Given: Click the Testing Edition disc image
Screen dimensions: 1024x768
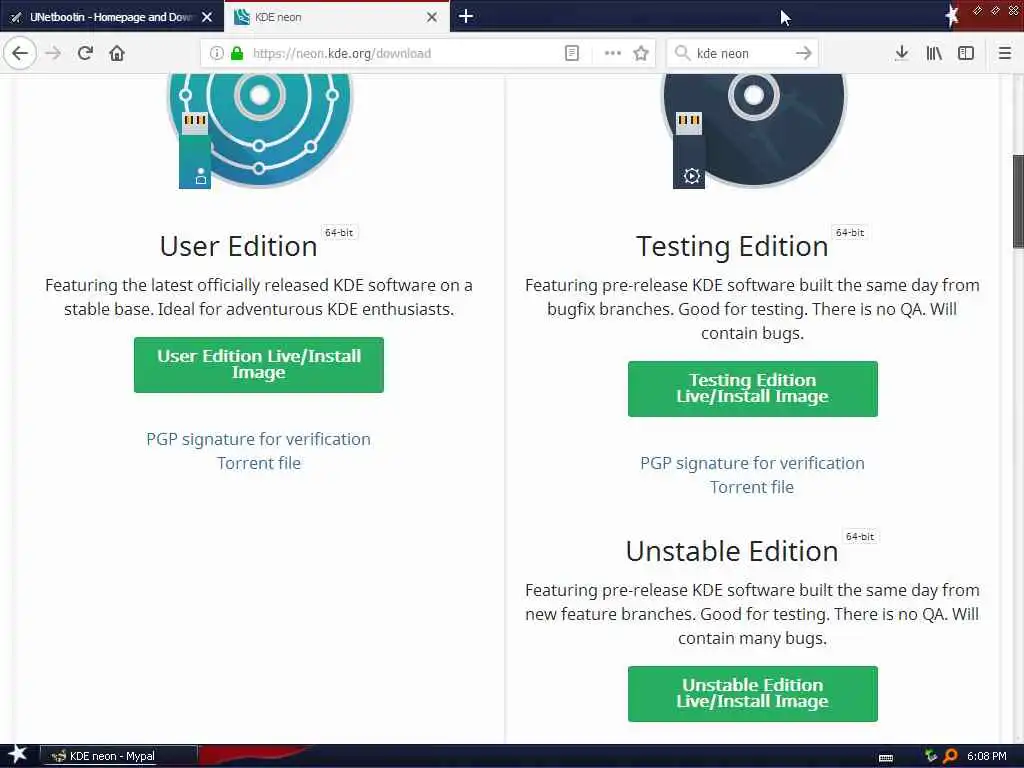Looking at the screenshot, I should (x=754, y=131).
